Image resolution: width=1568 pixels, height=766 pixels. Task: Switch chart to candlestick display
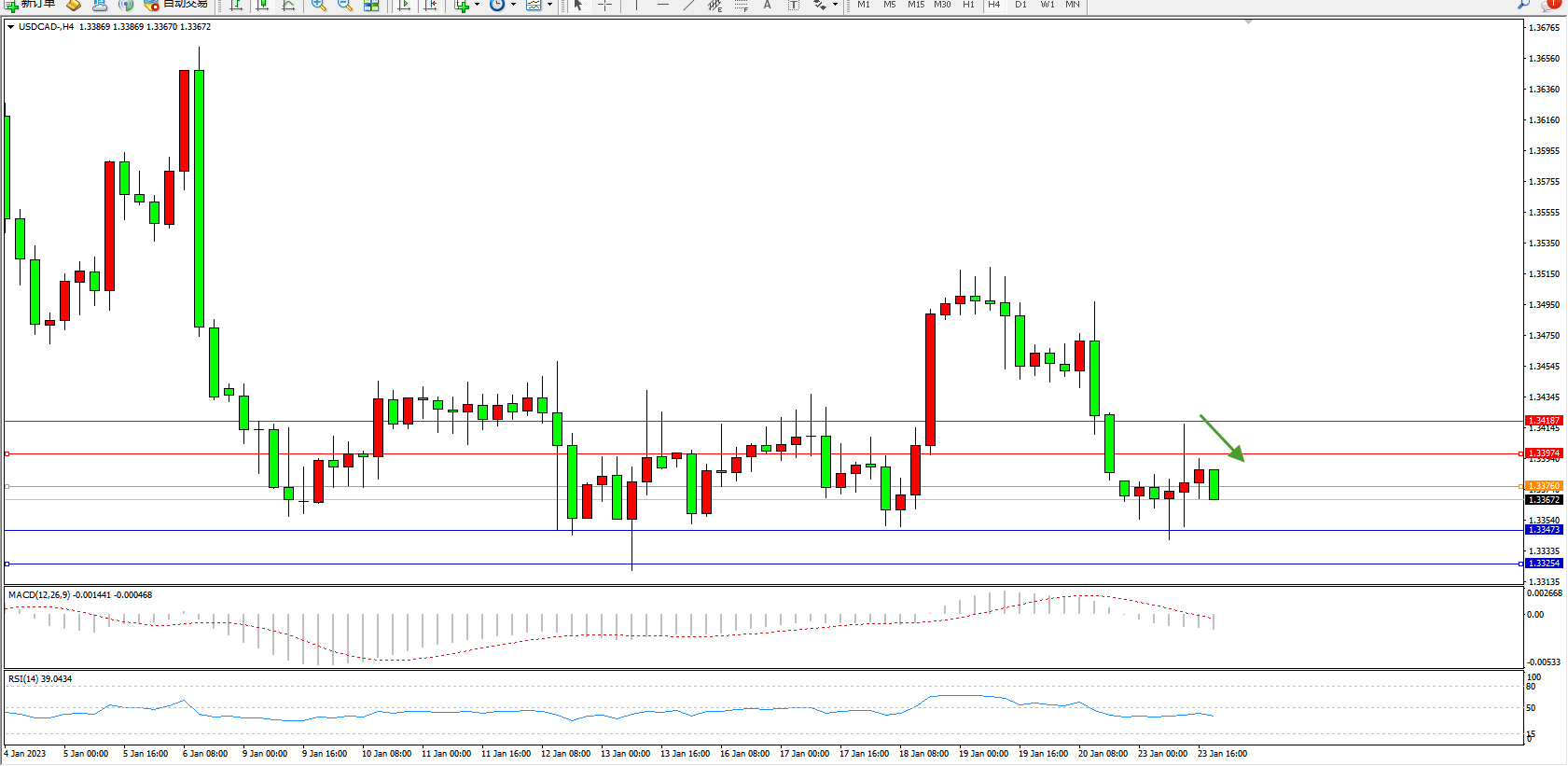(263, 5)
